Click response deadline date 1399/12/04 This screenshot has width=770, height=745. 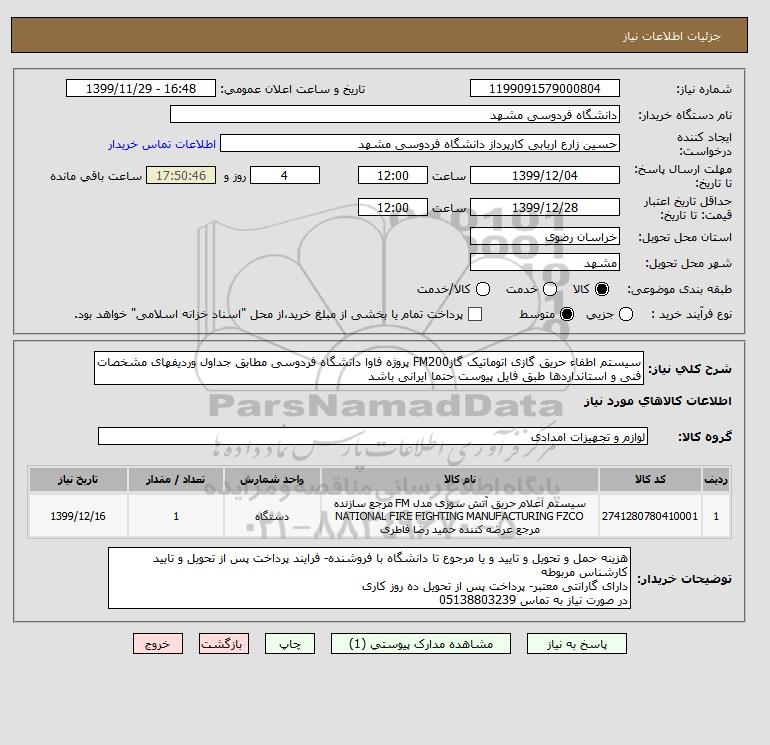[545, 175]
